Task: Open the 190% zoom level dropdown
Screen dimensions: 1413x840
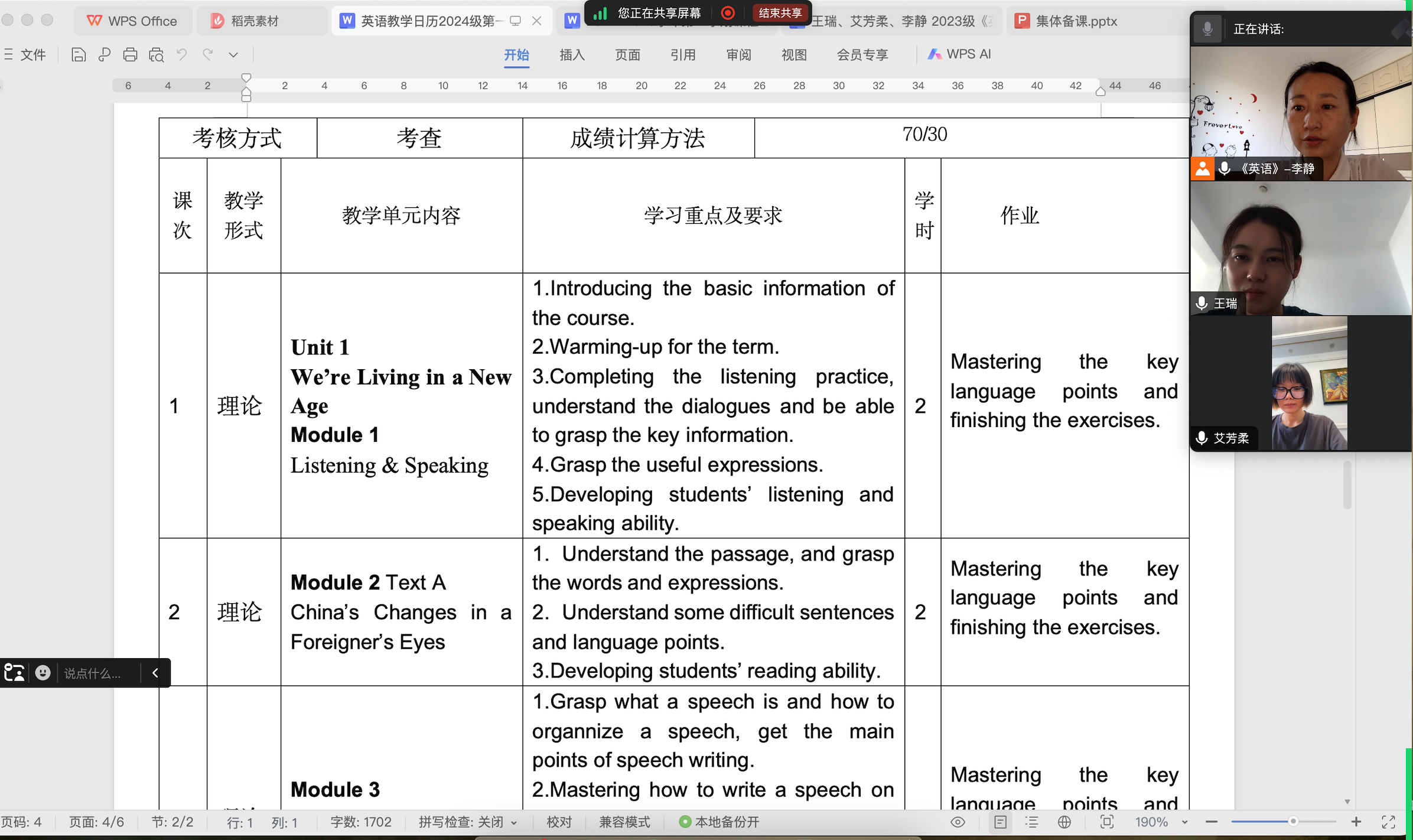Action: (1161, 822)
